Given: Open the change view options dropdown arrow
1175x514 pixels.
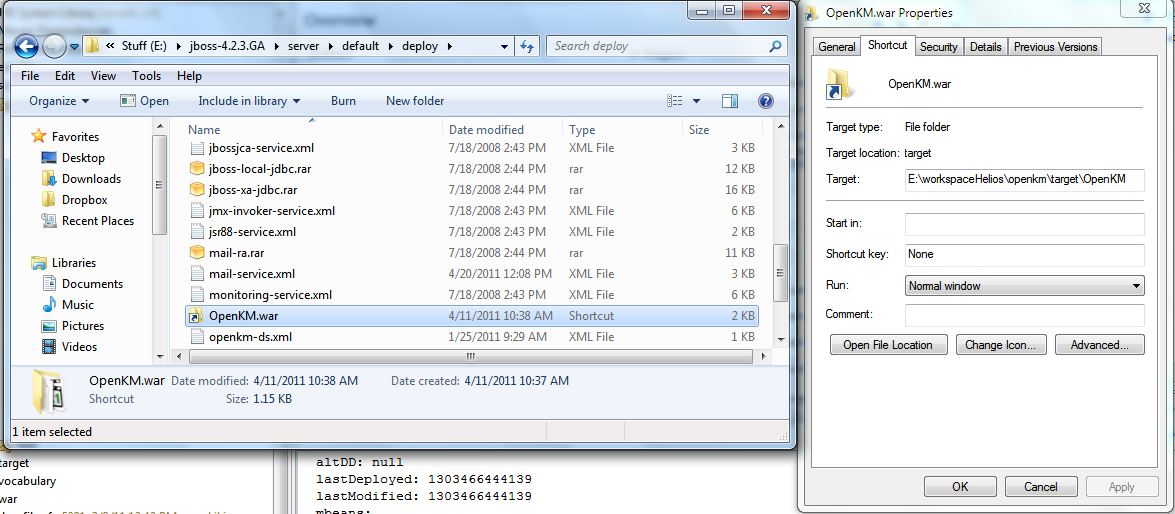Looking at the screenshot, I should pos(697,101).
